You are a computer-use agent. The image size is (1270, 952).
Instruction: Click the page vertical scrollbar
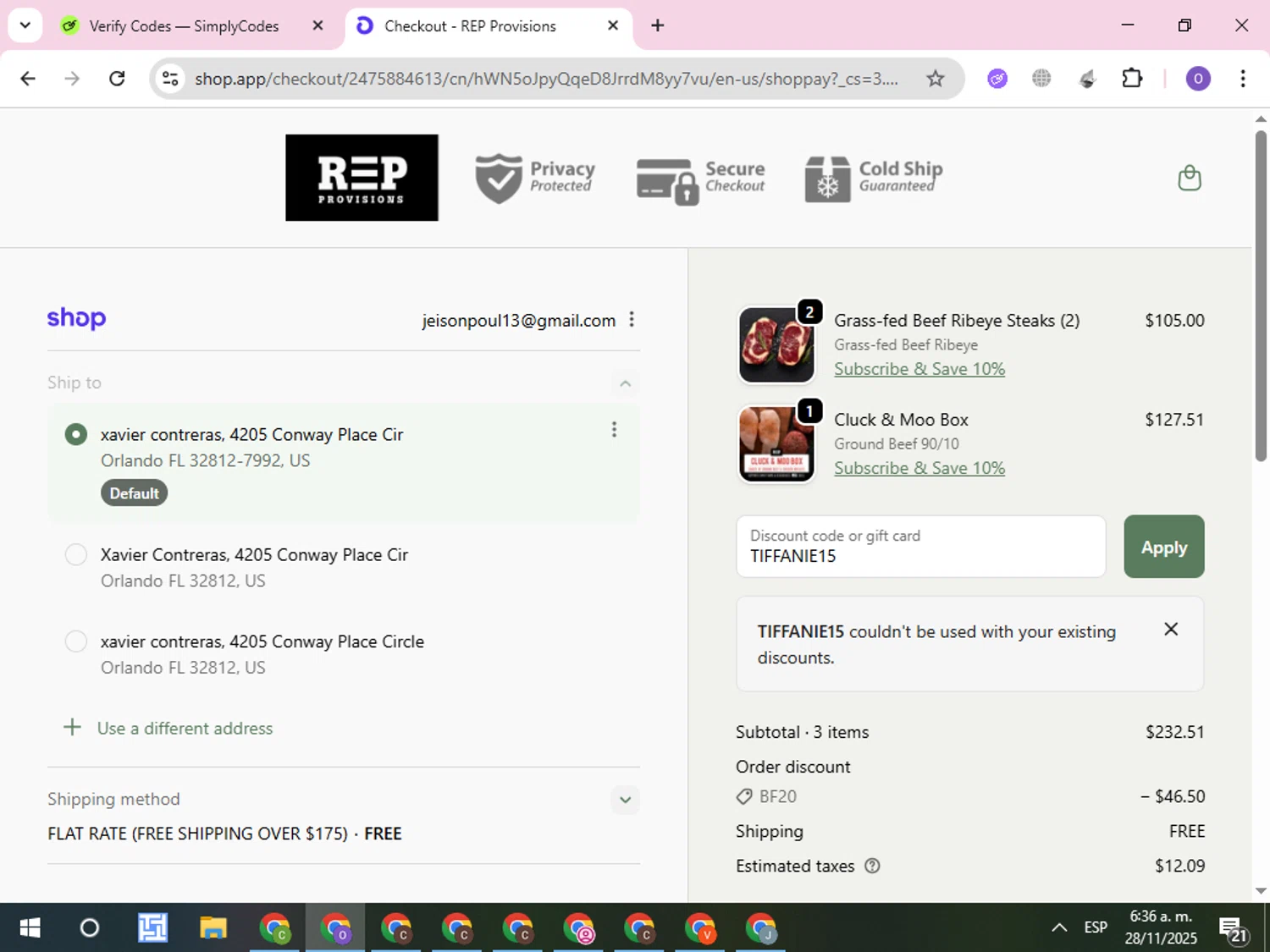tap(1261, 296)
